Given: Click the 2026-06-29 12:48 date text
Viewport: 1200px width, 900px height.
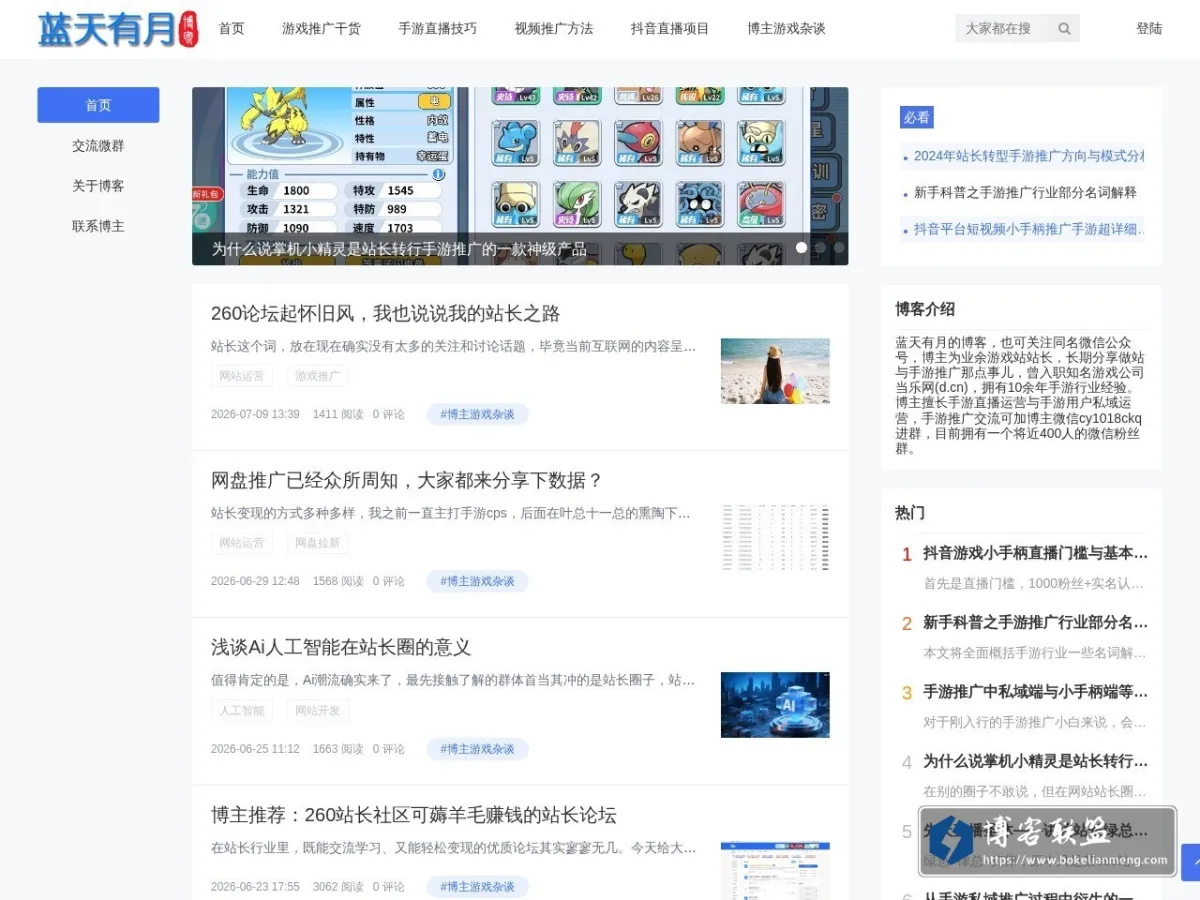Looking at the screenshot, I should click(x=255, y=581).
